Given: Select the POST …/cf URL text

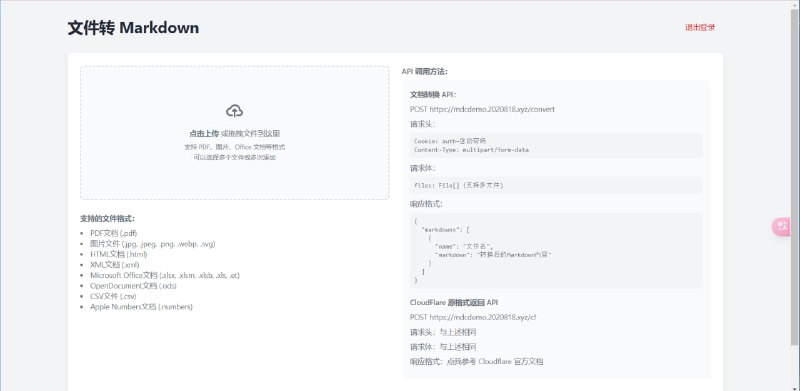Looking at the screenshot, I should (x=473, y=317).
